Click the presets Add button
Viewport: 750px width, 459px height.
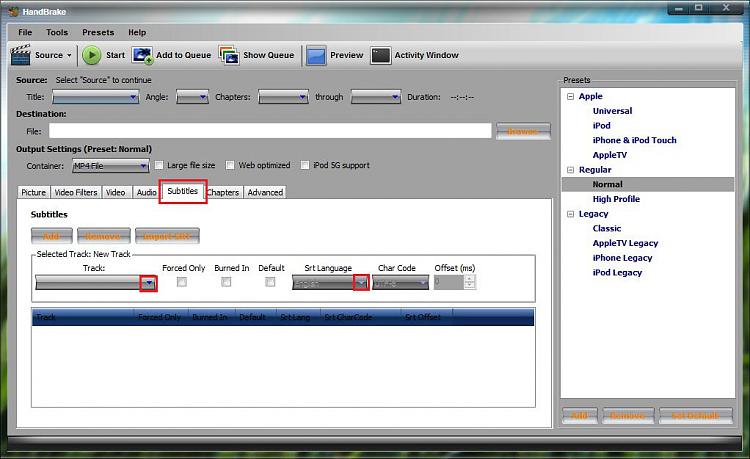click(579, 415)
